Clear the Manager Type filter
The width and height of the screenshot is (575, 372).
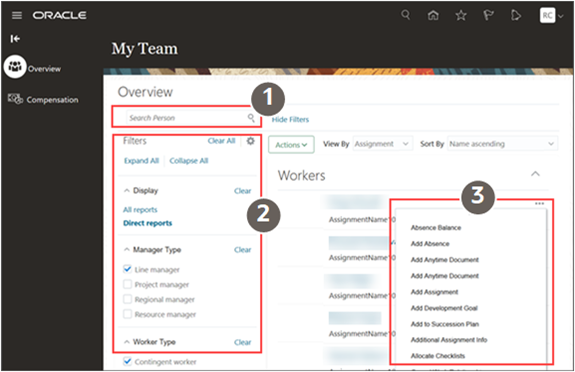(242, 250)
